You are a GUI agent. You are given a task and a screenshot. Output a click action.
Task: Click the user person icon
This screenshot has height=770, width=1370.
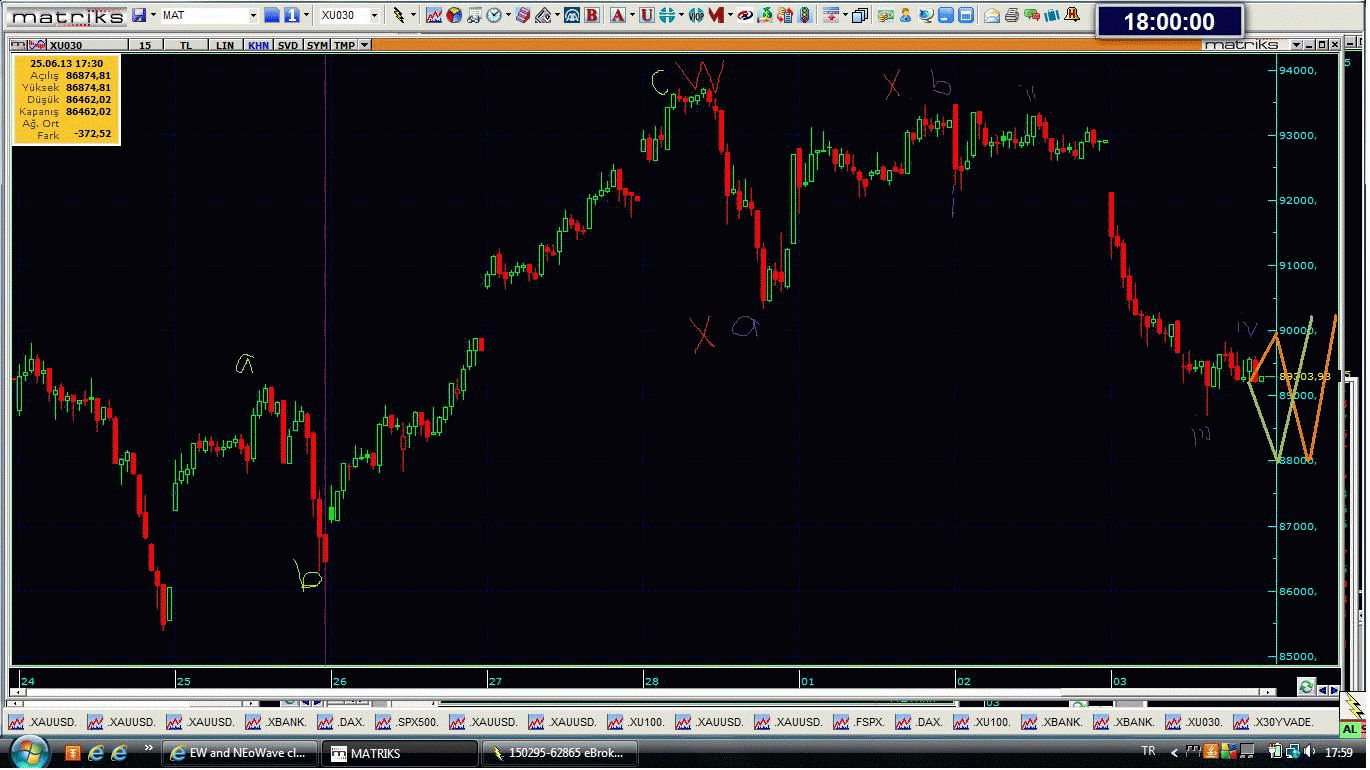[905, 15]
